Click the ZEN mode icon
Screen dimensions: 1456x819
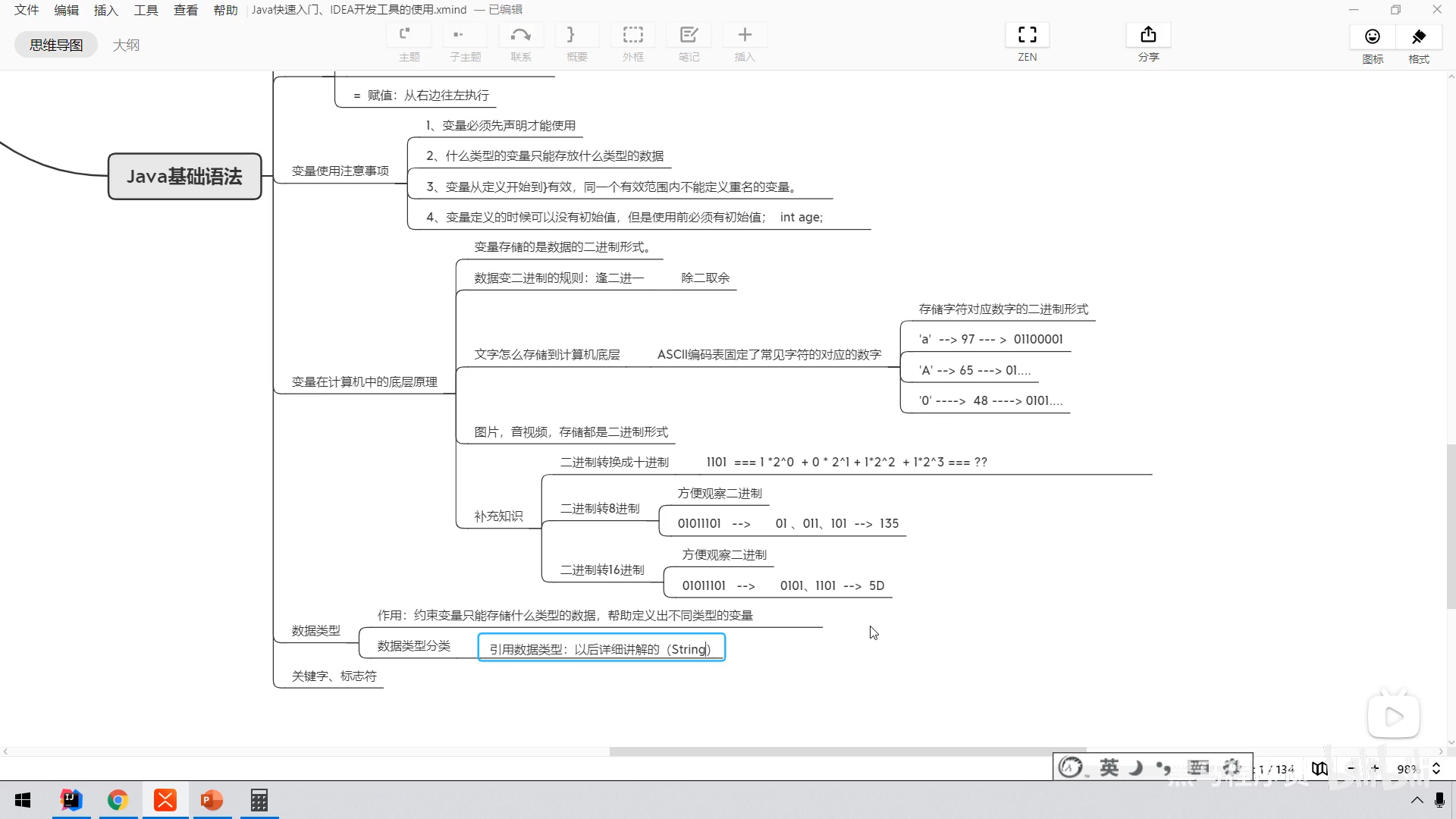1027,36
